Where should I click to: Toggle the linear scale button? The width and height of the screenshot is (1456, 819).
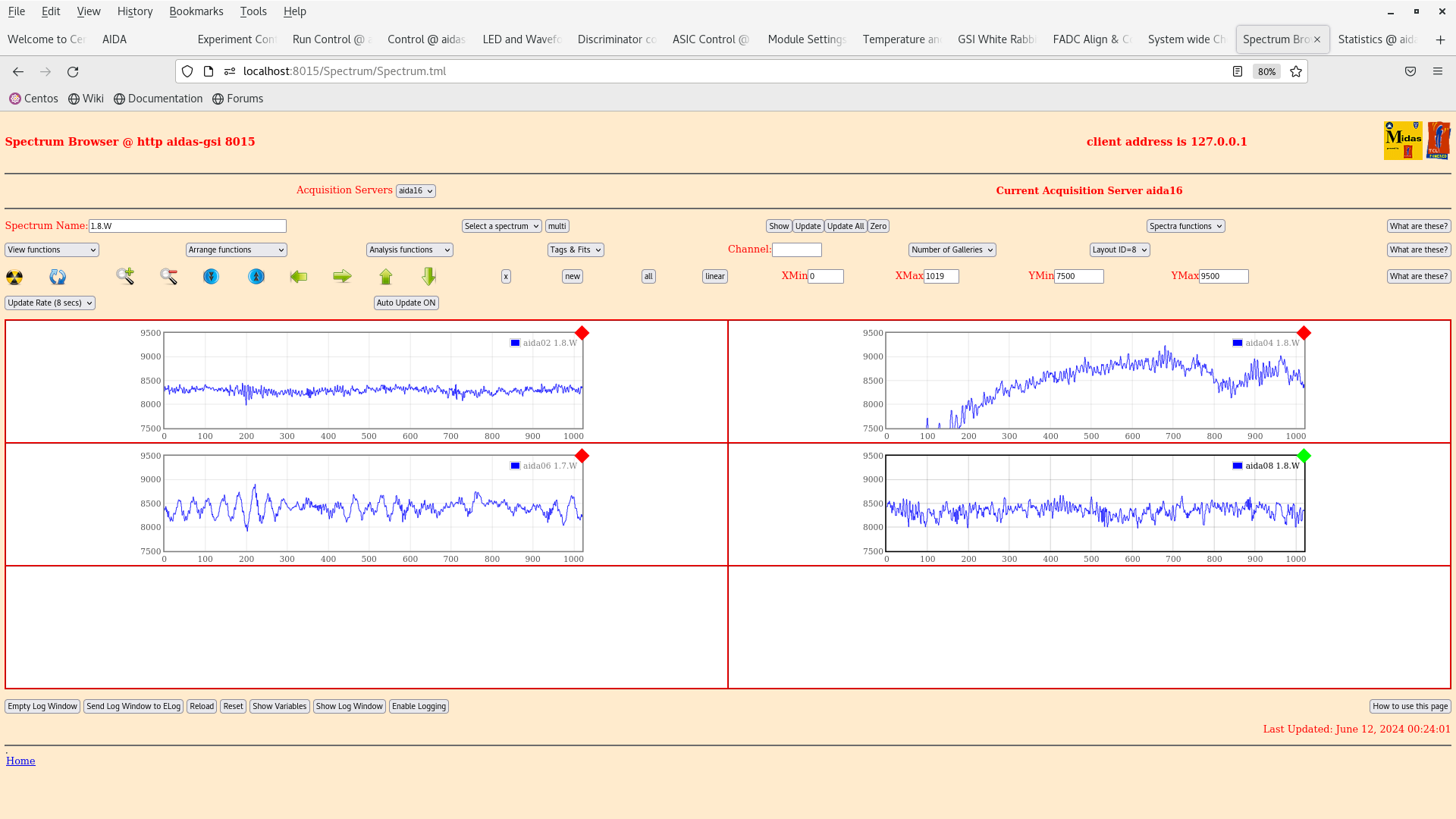point(714,277)
